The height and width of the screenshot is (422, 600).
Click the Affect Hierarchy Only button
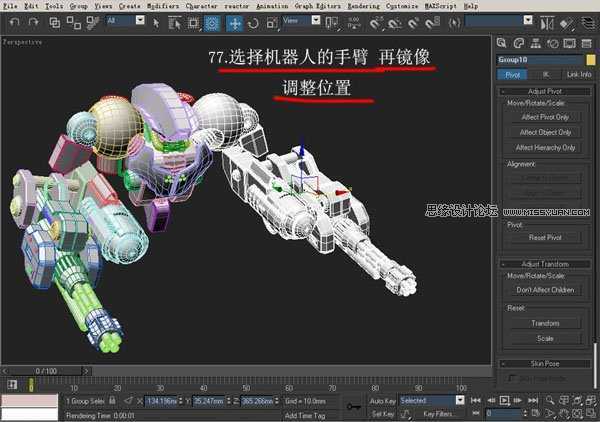tap(545, 148)
